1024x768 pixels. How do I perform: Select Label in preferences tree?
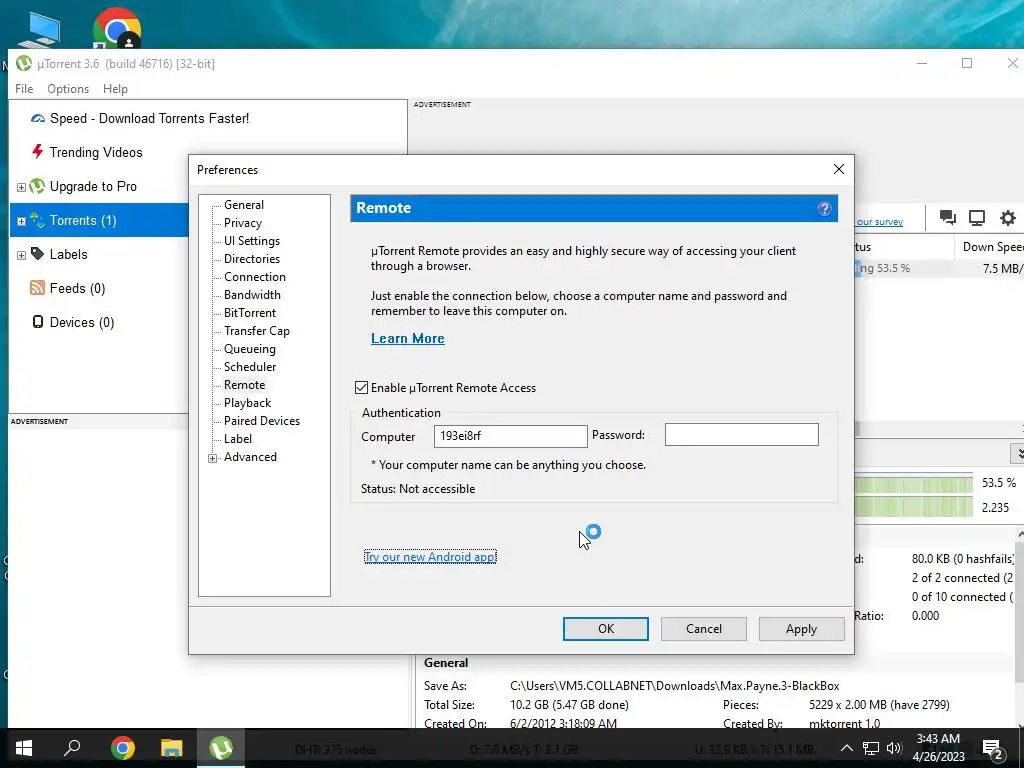238,439
